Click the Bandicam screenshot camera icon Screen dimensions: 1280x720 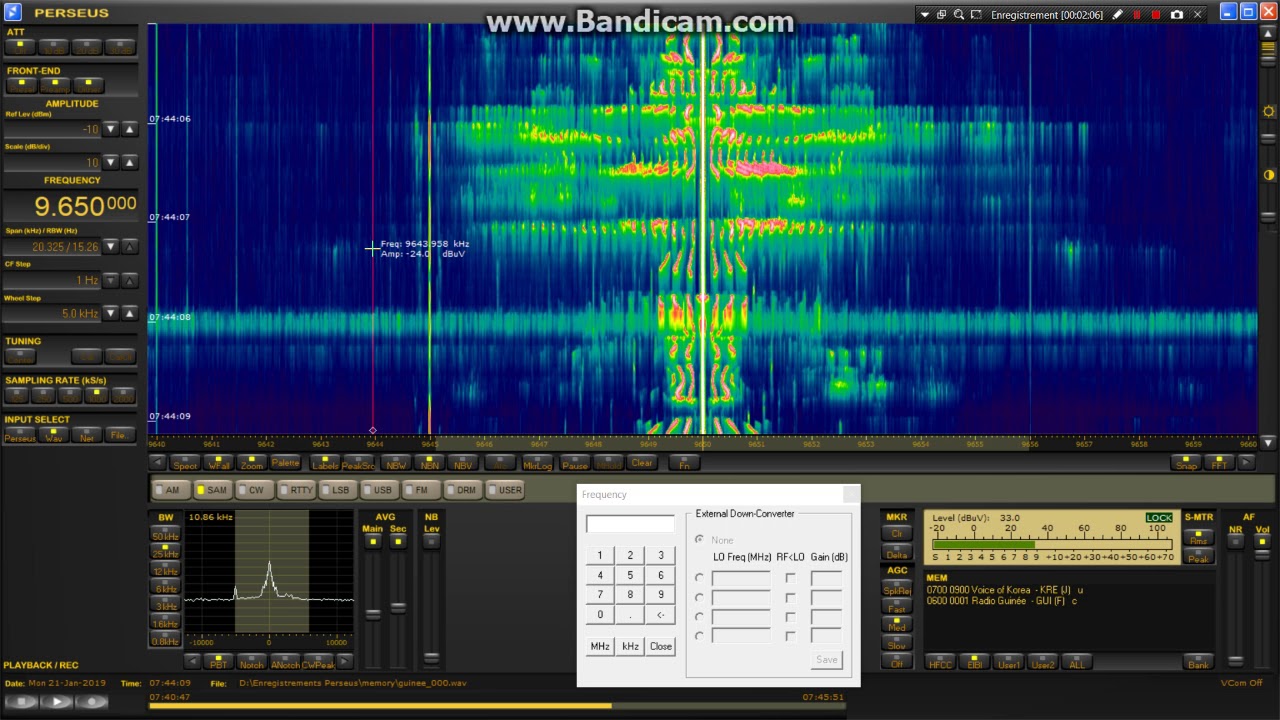click(1177, 15)
